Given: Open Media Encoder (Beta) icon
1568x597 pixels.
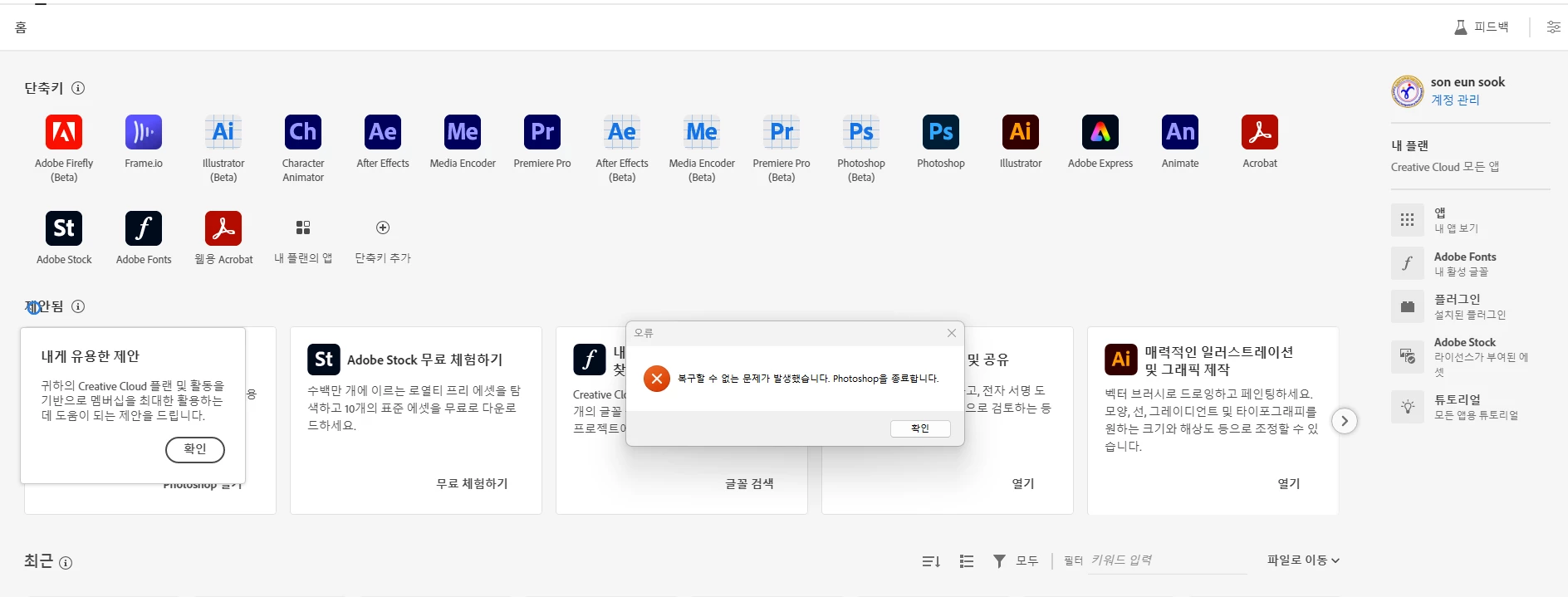Looking at the screenshot, I should (x=702, y=132).
